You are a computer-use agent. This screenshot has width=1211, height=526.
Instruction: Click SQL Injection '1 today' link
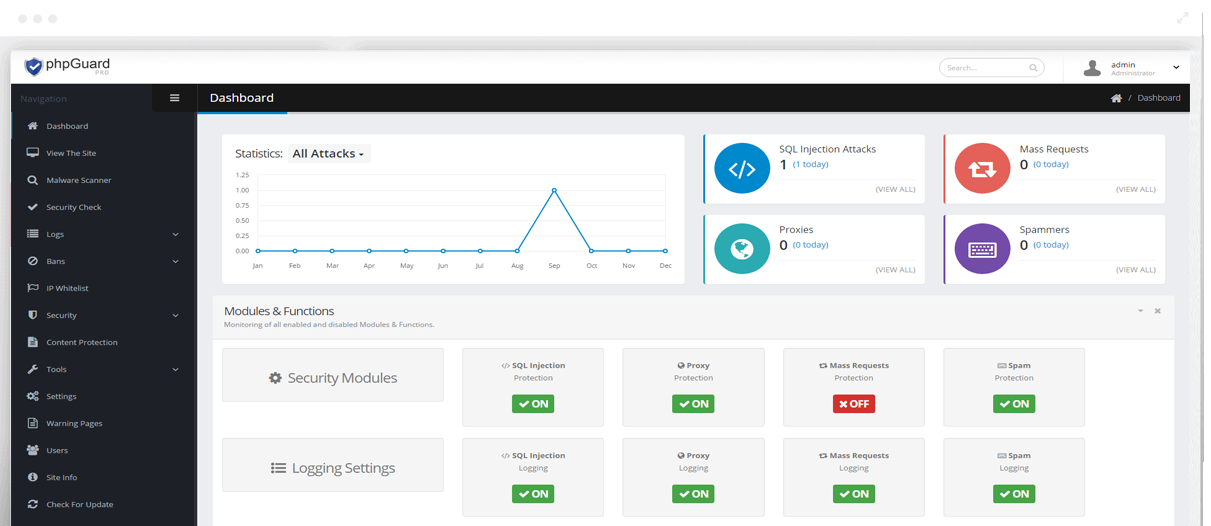[811, 164]
